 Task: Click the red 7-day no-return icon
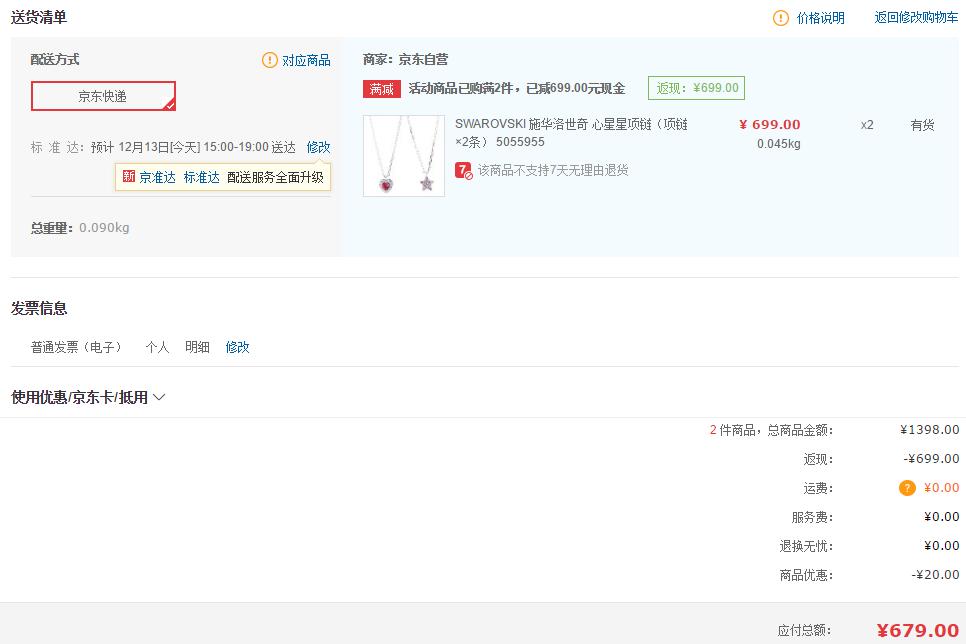coord(463,170)
